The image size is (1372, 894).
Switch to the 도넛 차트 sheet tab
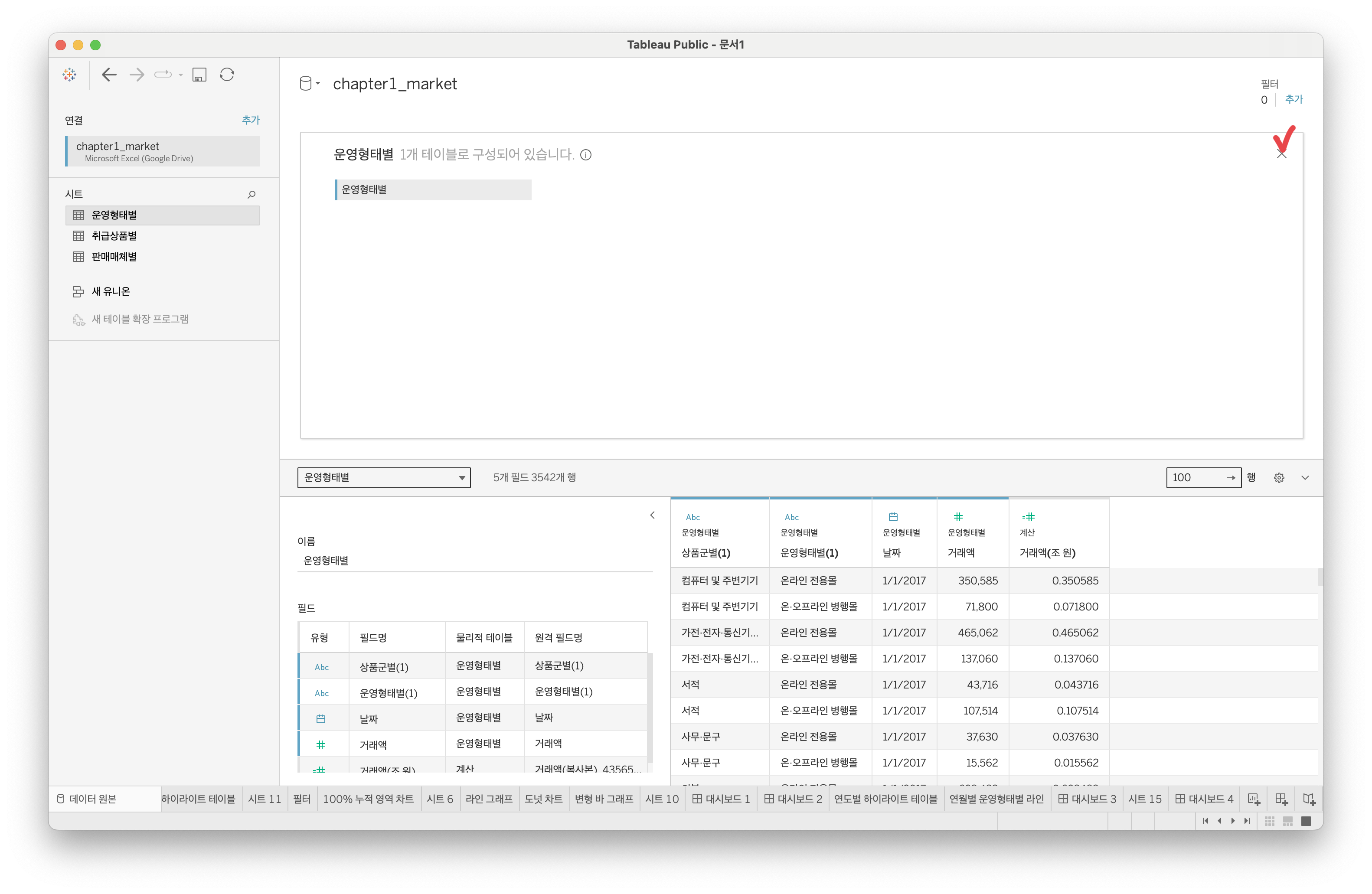pyautogui.click(x=543, y=799)
